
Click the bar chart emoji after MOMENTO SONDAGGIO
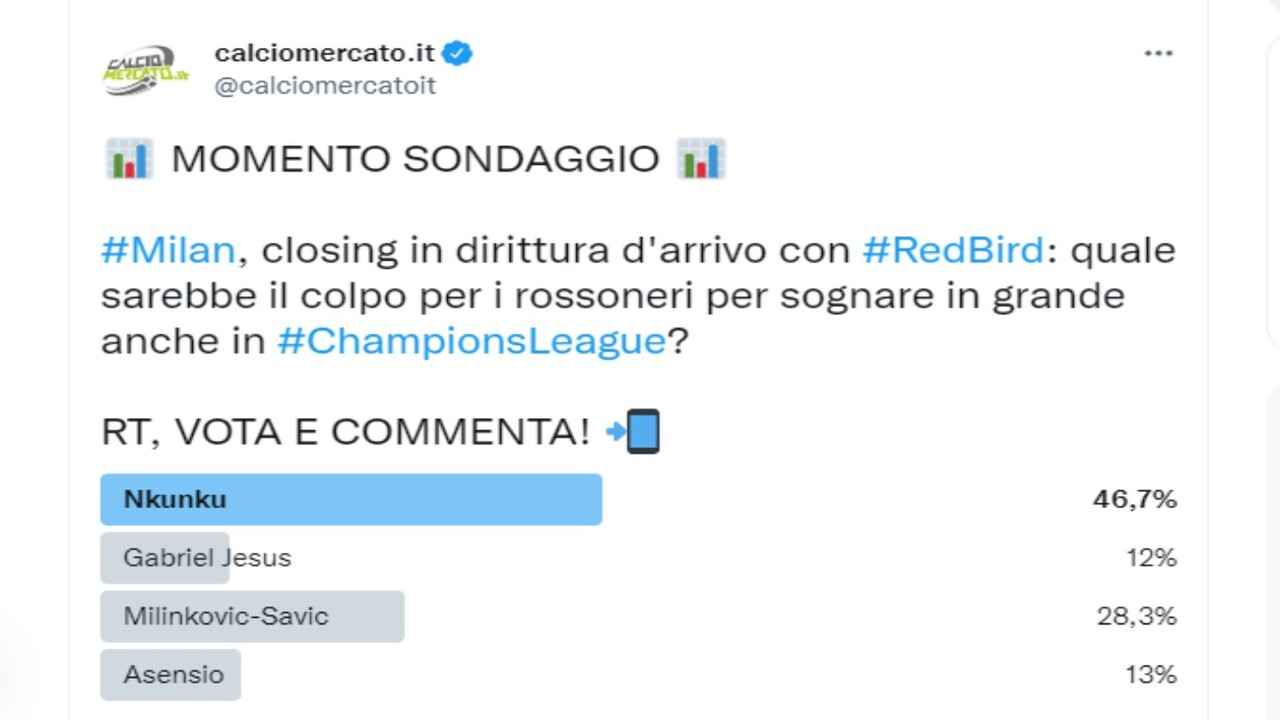[700, 159]
